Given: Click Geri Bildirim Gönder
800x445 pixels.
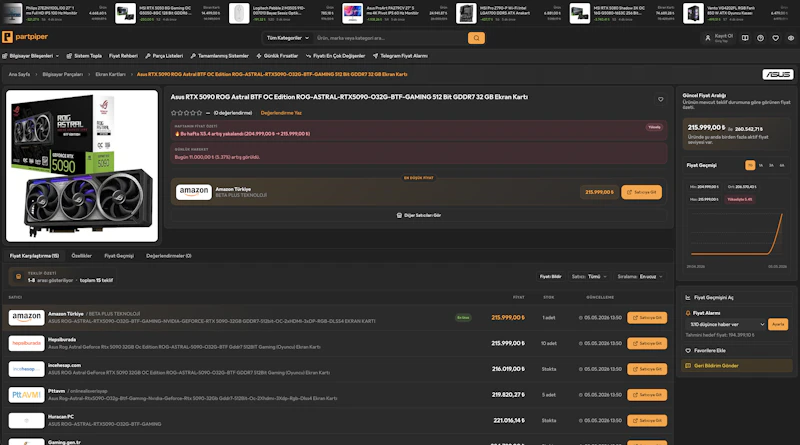Looking at the screenshot, I should pos(737,365).
